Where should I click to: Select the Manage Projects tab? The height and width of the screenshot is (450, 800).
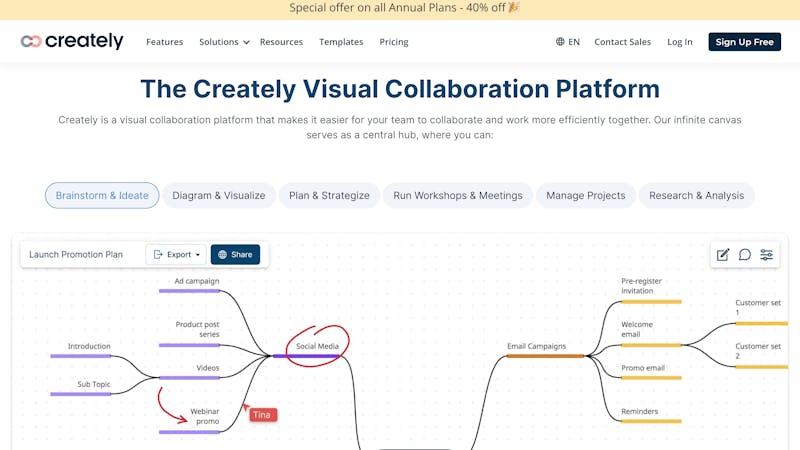click(586, 195)
